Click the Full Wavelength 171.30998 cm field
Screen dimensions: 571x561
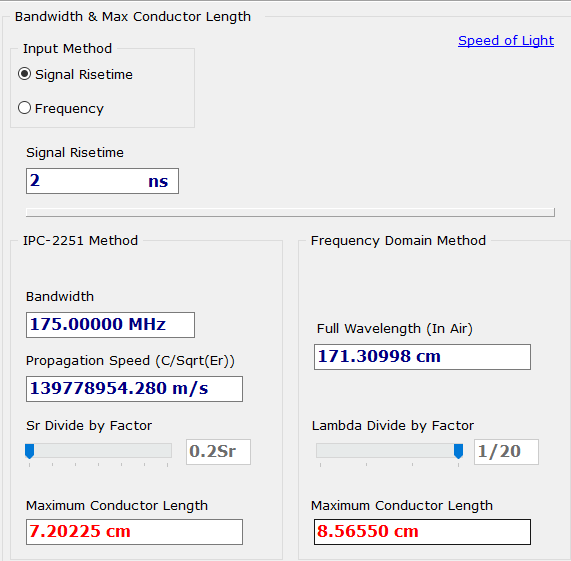tap(422, 357)
